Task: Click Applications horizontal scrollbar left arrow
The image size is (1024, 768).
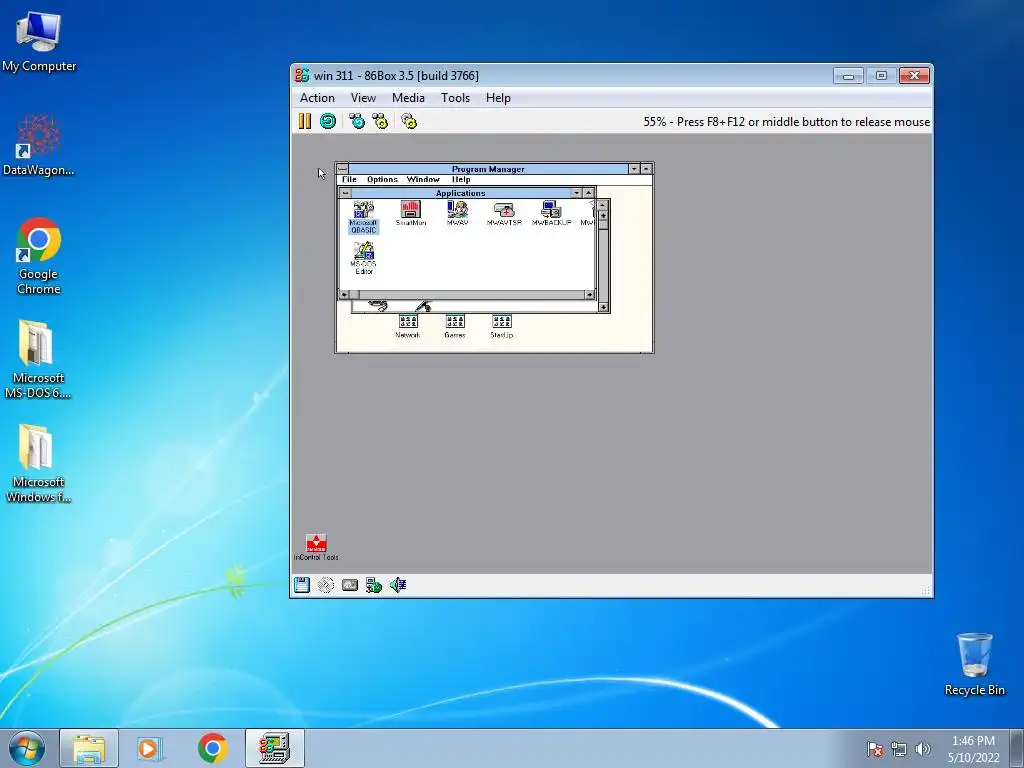Action: pos(345,295)
